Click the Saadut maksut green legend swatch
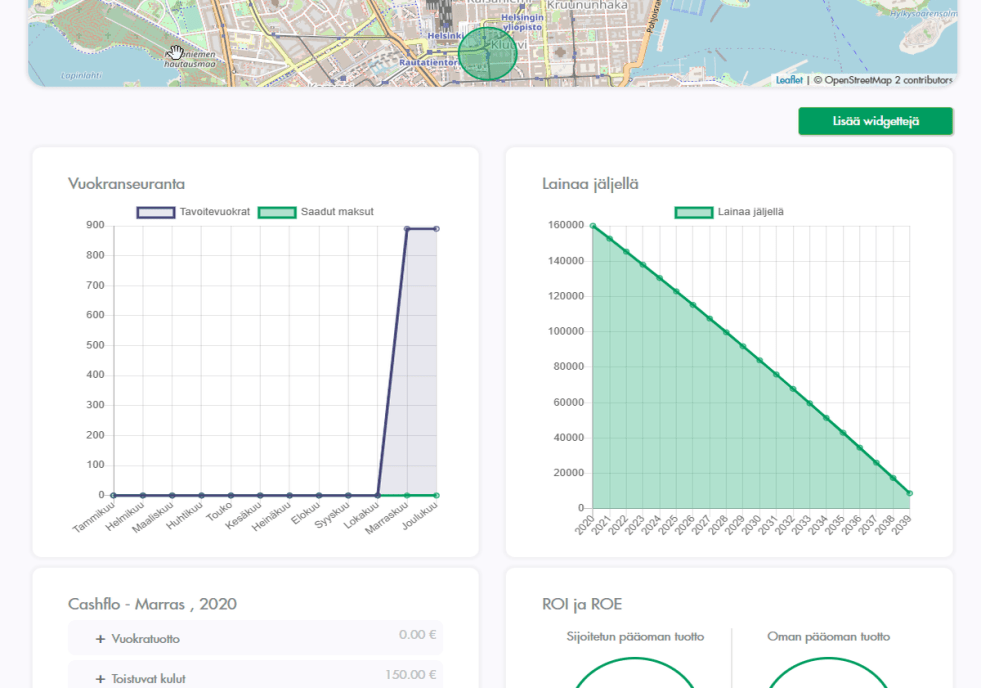The image size is (981, 688). tap(277, 212)
